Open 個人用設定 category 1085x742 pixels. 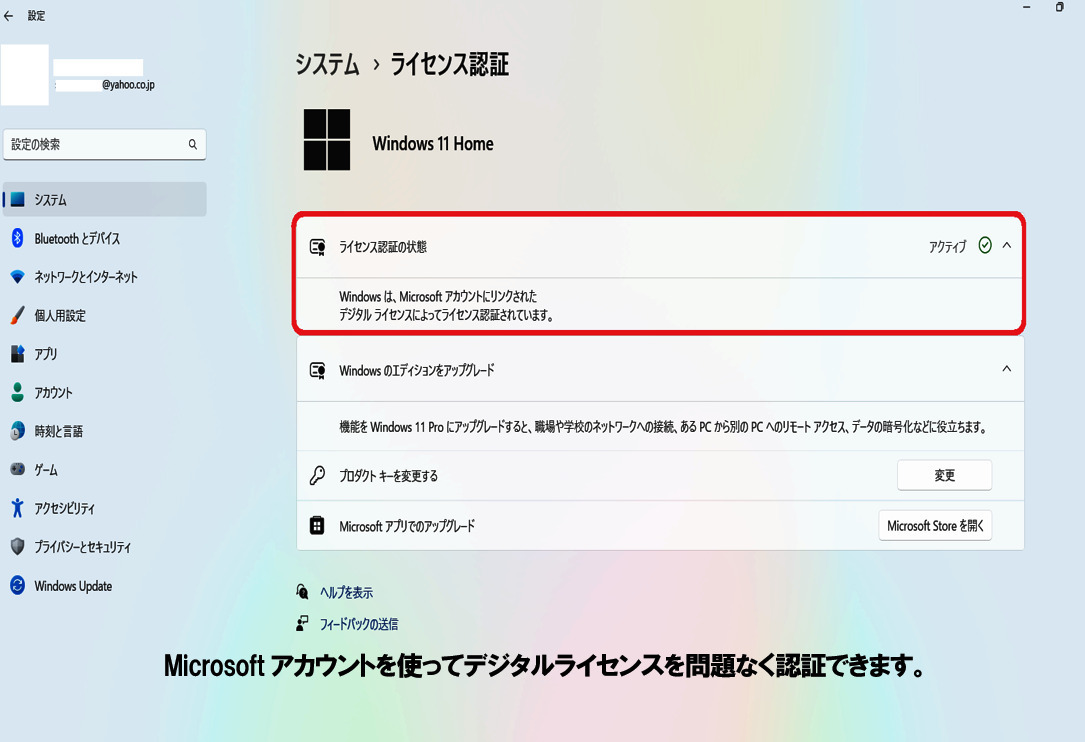104,316
